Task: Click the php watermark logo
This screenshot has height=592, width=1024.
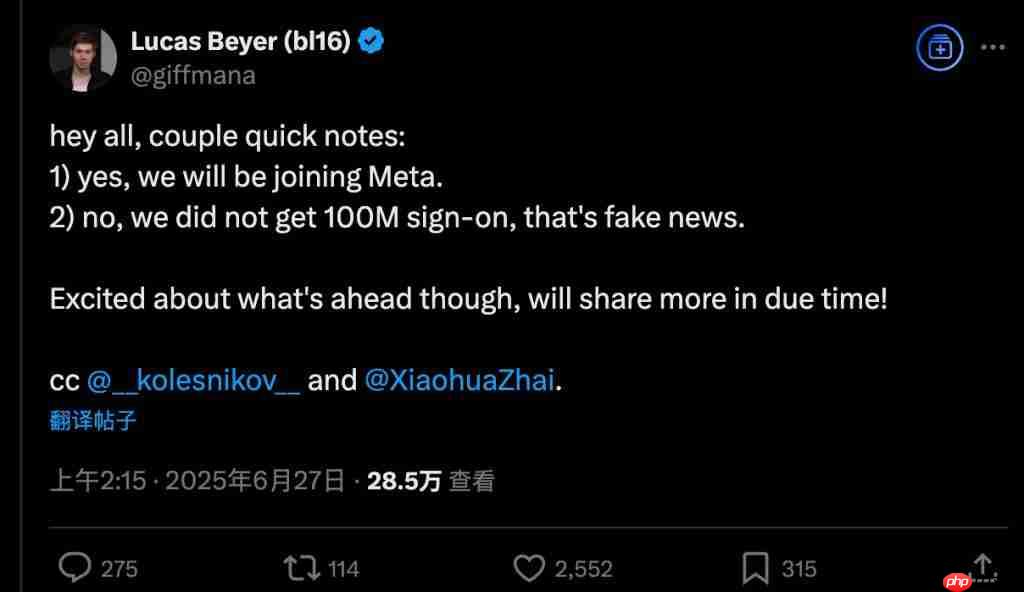Action: pos(958,580)
